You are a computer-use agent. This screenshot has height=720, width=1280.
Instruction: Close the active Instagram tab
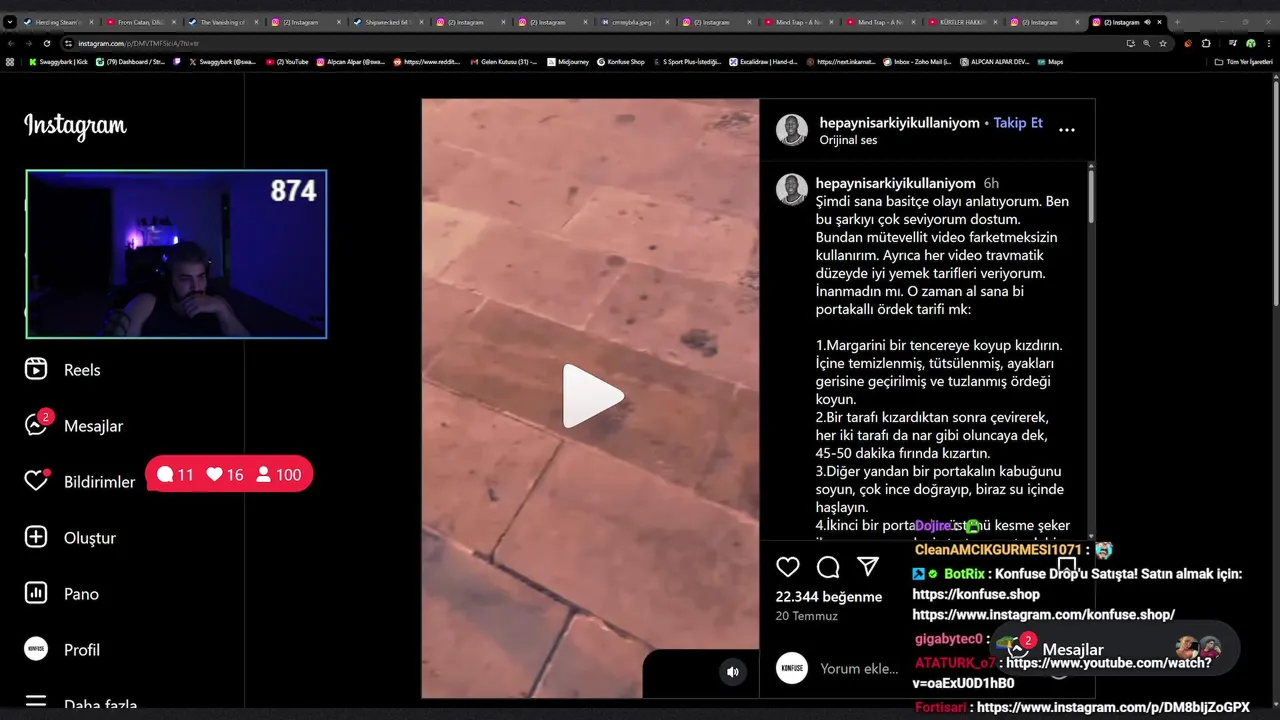(x=1159, y=21)
